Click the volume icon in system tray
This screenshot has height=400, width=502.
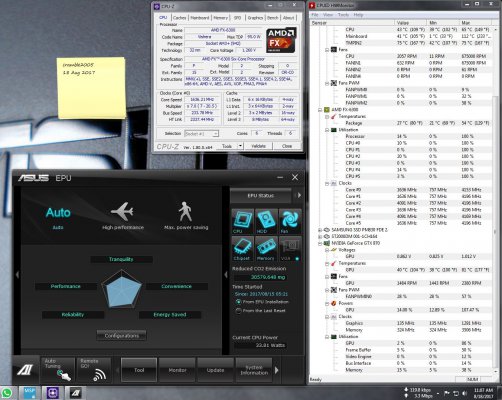[x=465, y=393]
